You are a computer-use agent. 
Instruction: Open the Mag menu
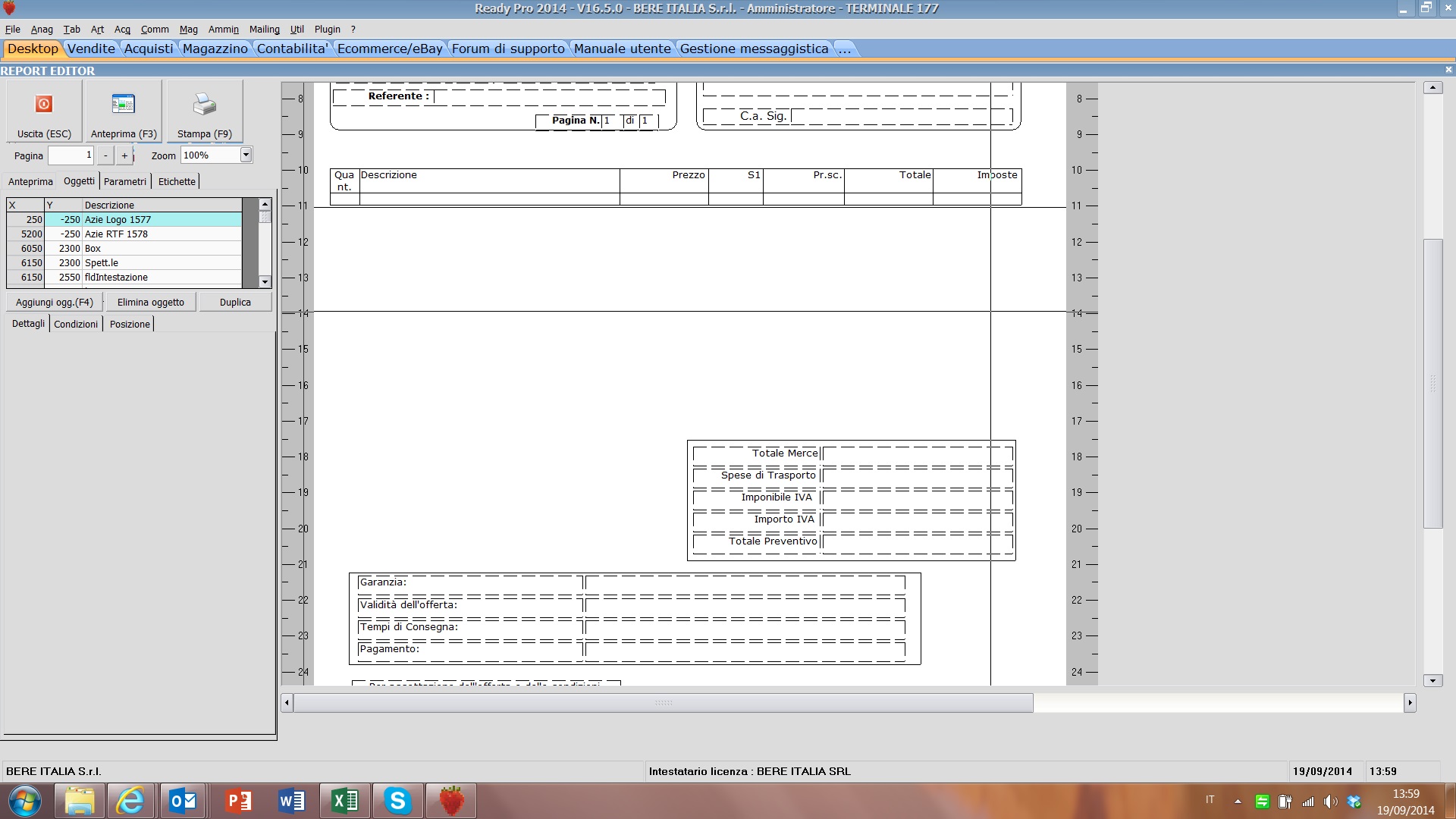(x=188, y=30)
